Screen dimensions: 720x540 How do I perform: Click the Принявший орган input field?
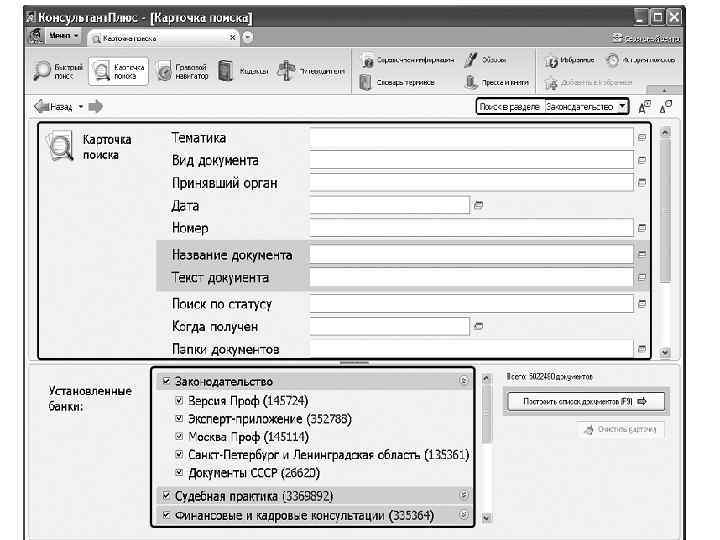pyautogui.click(x=472, y=183)
